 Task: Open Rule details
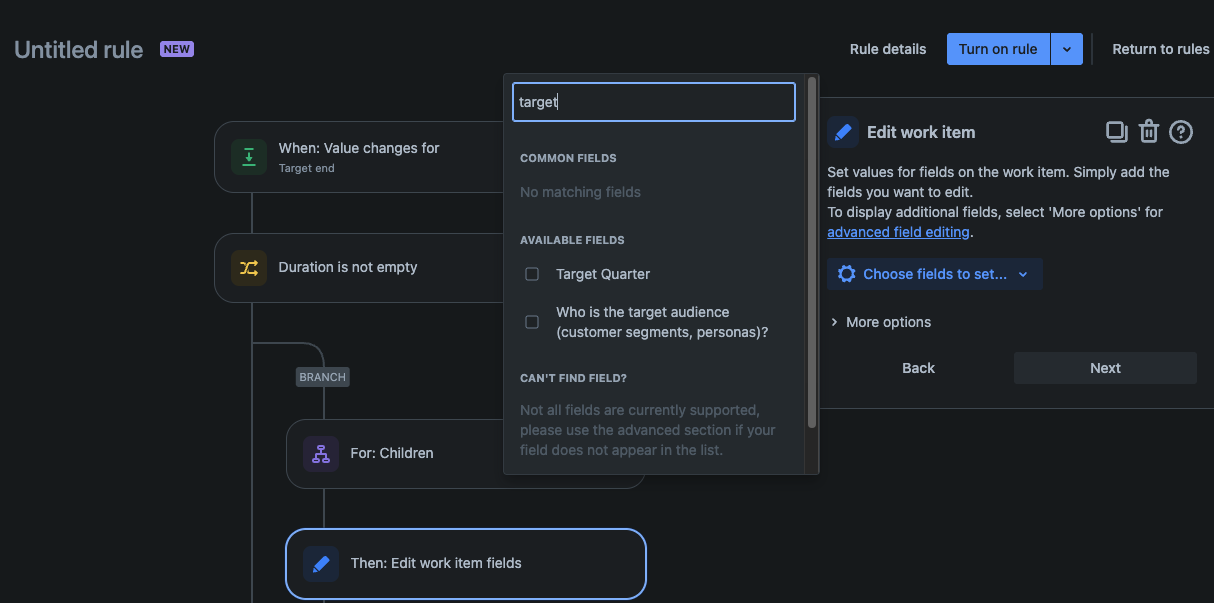pyautogui.click(x=887, y=48)
